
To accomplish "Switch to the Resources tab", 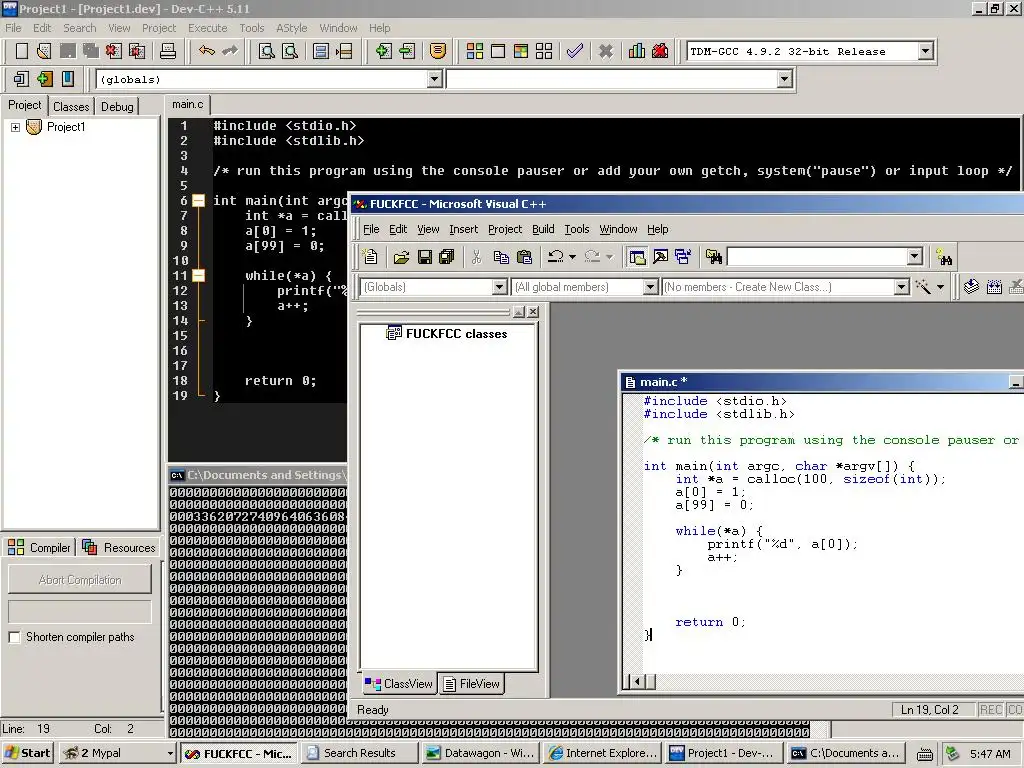I will [120, 548].
